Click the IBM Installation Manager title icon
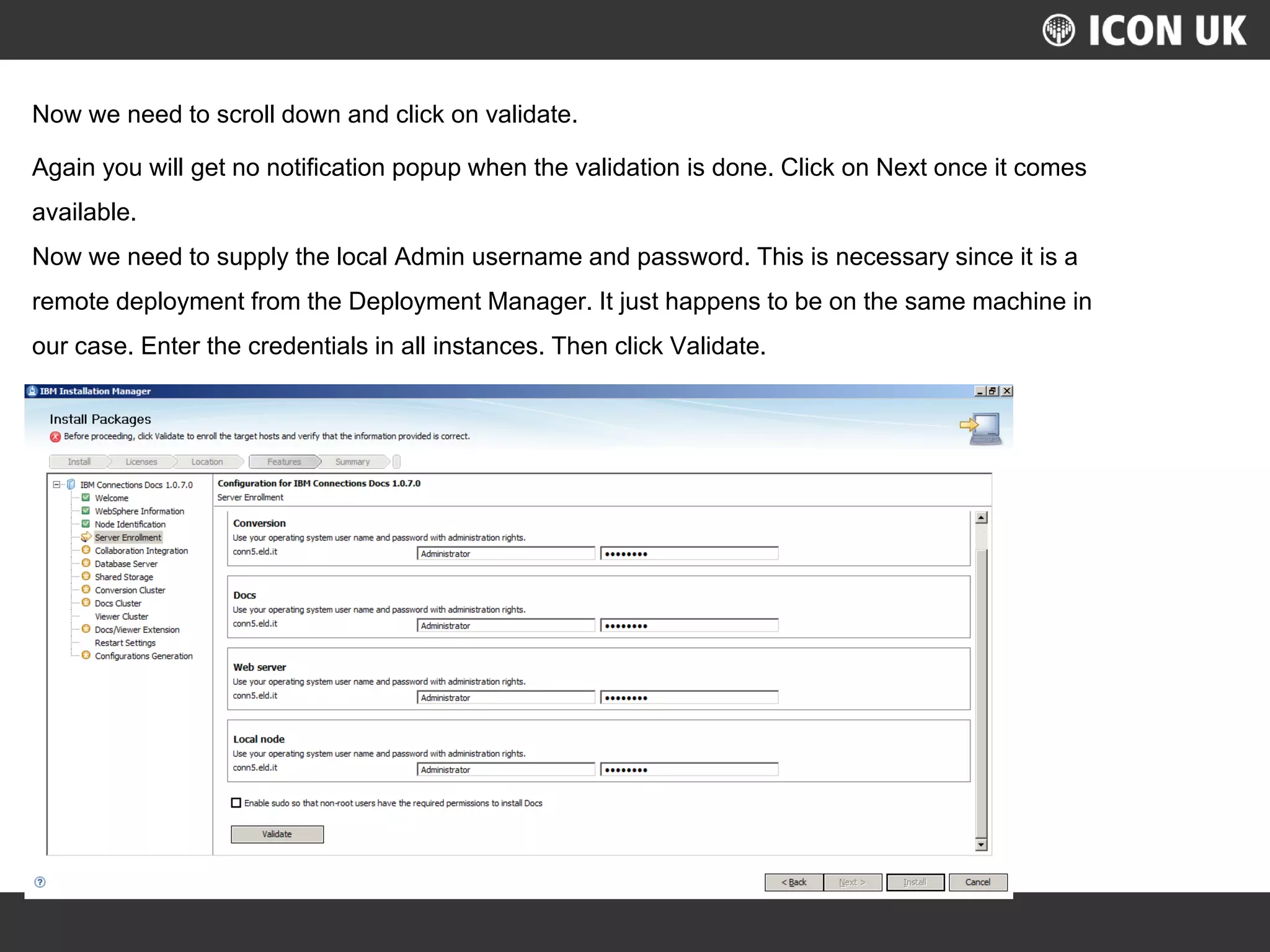1270x952 pixels. coord(32,391)
